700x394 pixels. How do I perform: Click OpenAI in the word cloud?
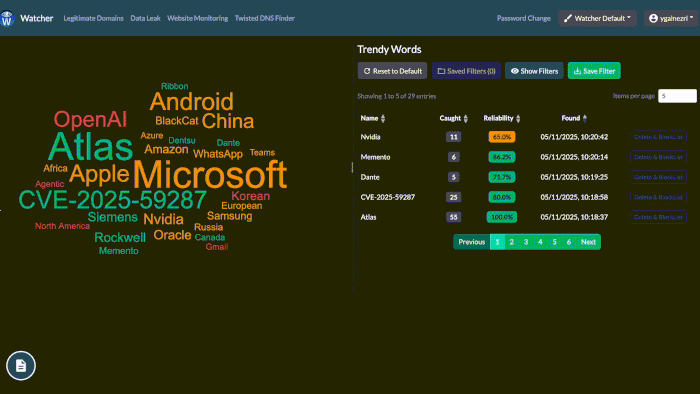(90, 120)
